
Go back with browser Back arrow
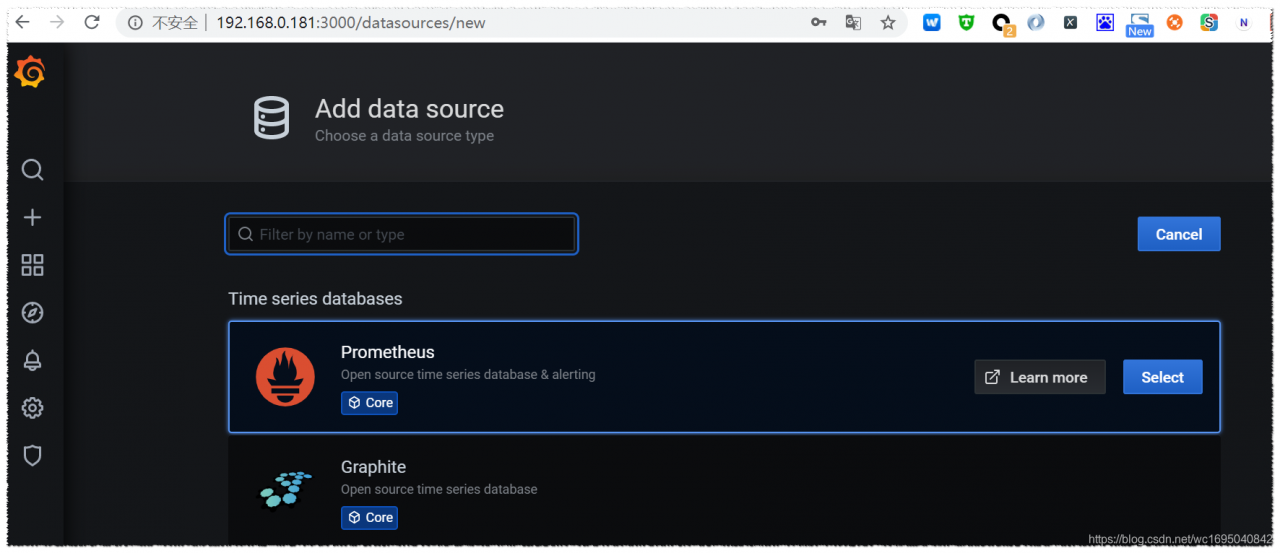click(22, 22)
